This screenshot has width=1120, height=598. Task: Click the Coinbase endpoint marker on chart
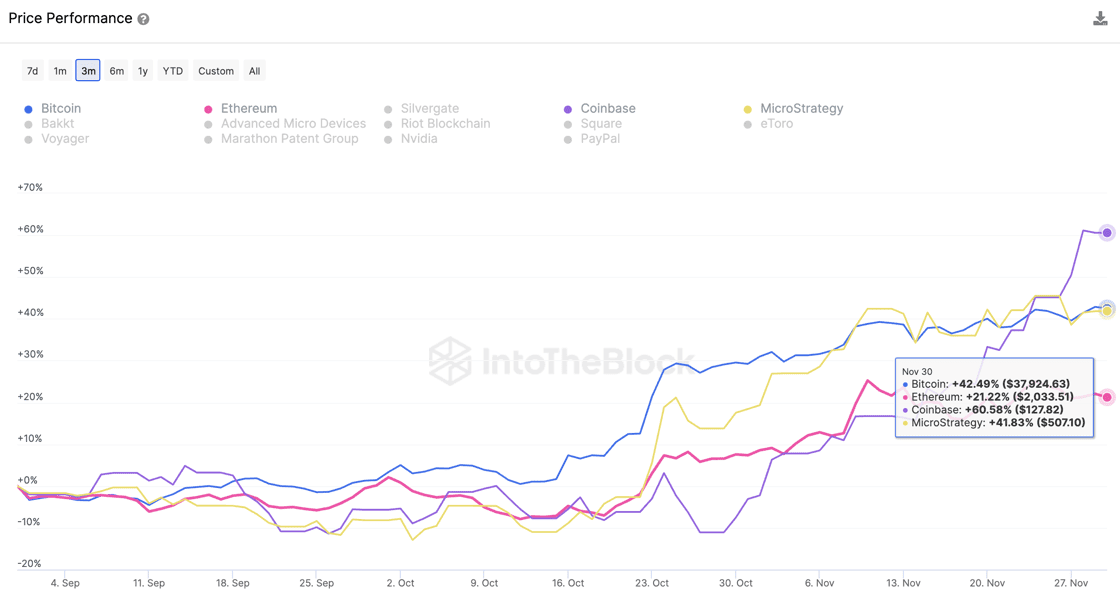[1107, 233]
